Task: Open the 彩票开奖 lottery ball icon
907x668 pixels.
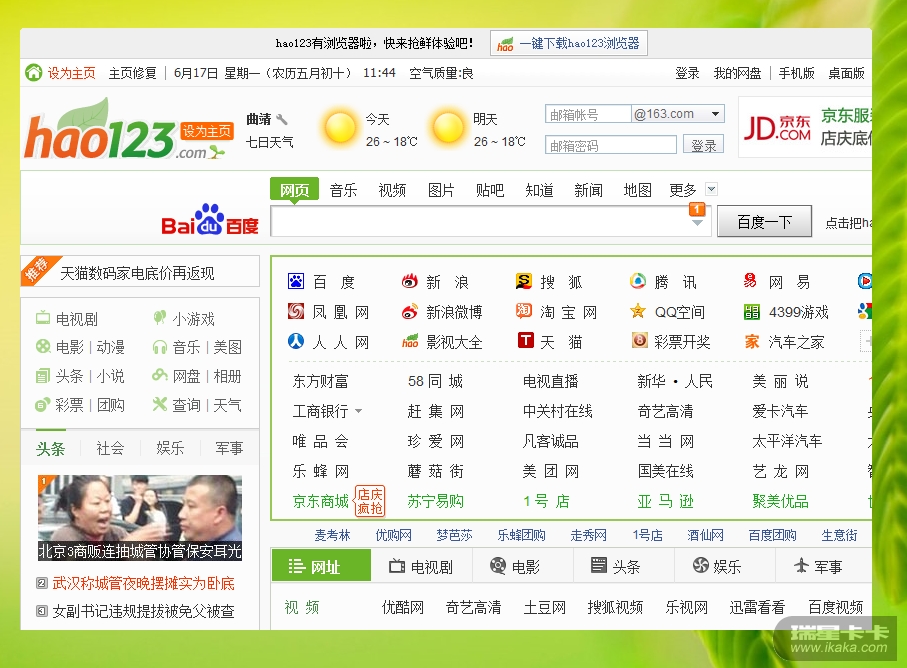Action: [639, 341]
